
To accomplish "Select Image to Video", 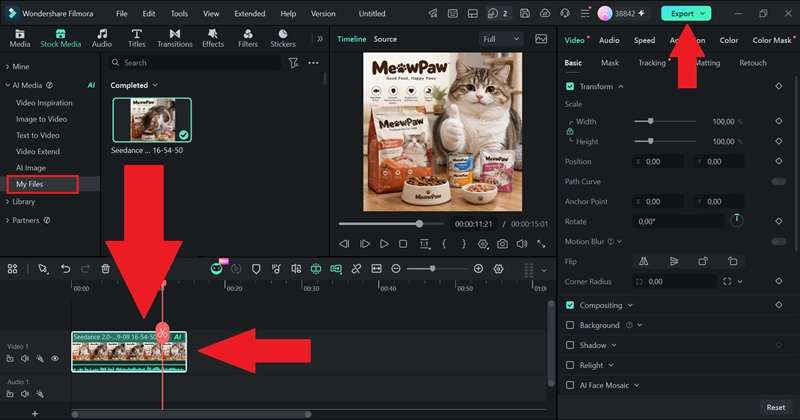I will point(41,119).
